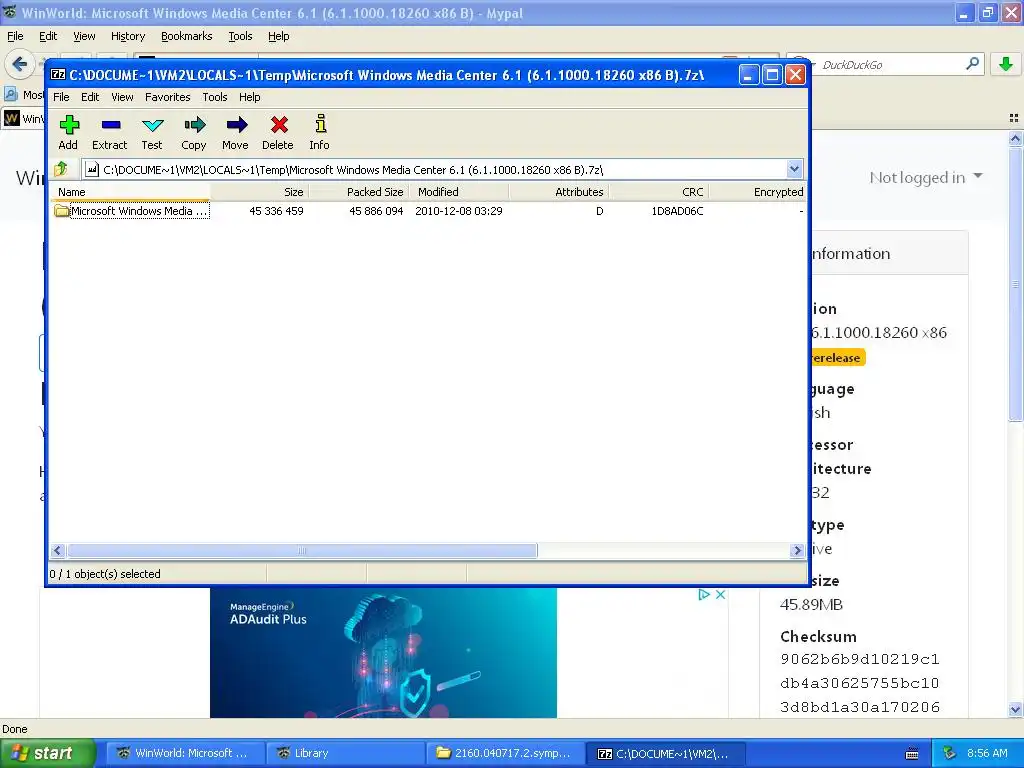Click Mypal page scrollbar up arrow

(1015, 138)
